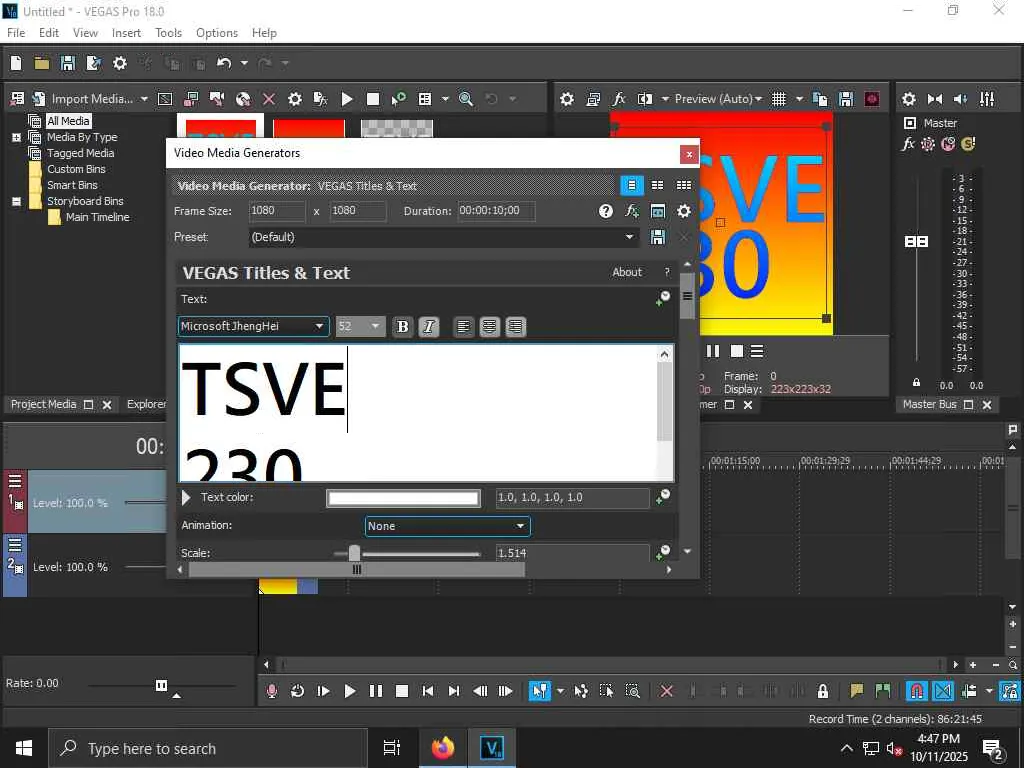The image size is (1024, 768).
Task: Expand Media By Type tree node
Action: tap(16, 138)
